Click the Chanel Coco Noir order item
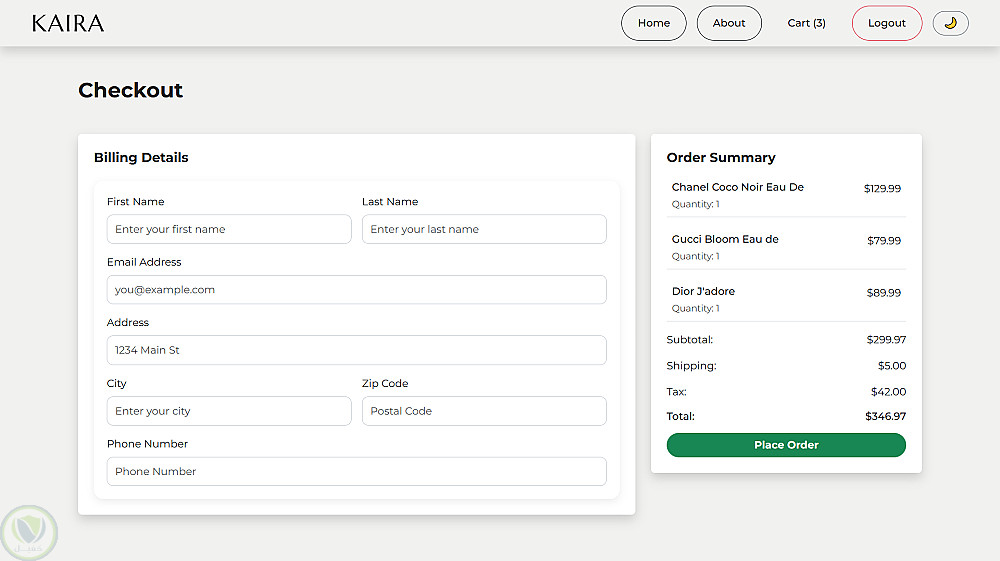 point(738,187)
